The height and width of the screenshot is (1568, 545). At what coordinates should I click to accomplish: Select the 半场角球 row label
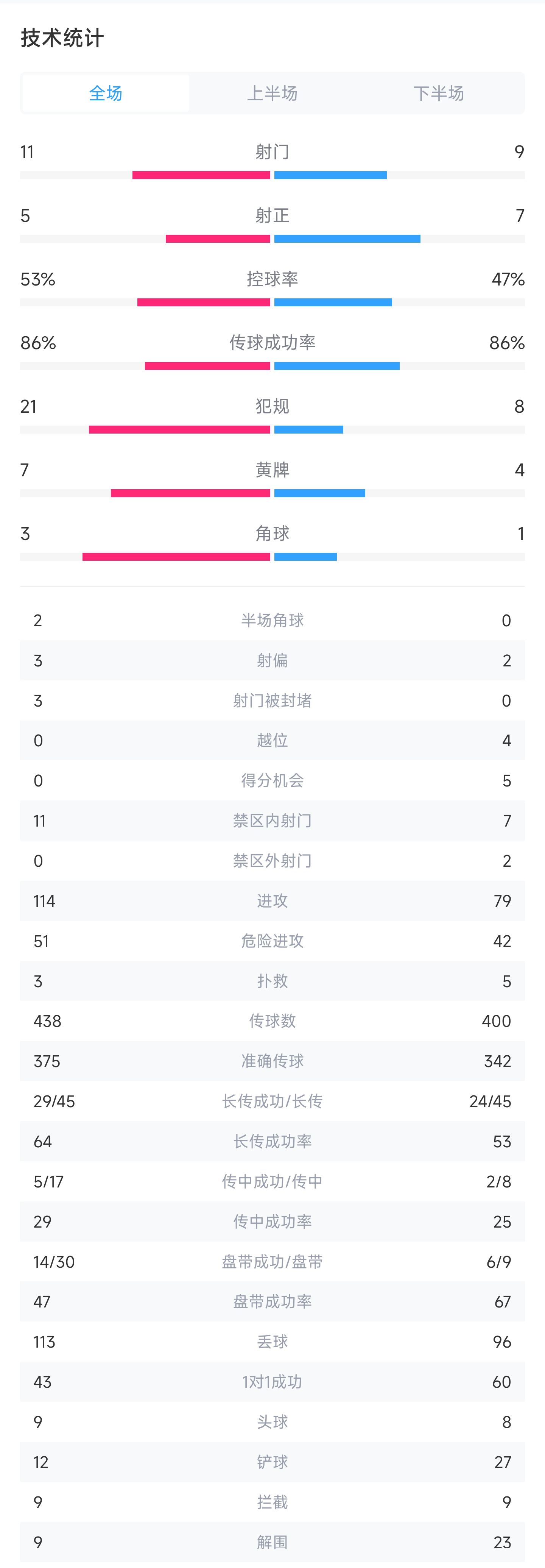click(x=272, y=620)
